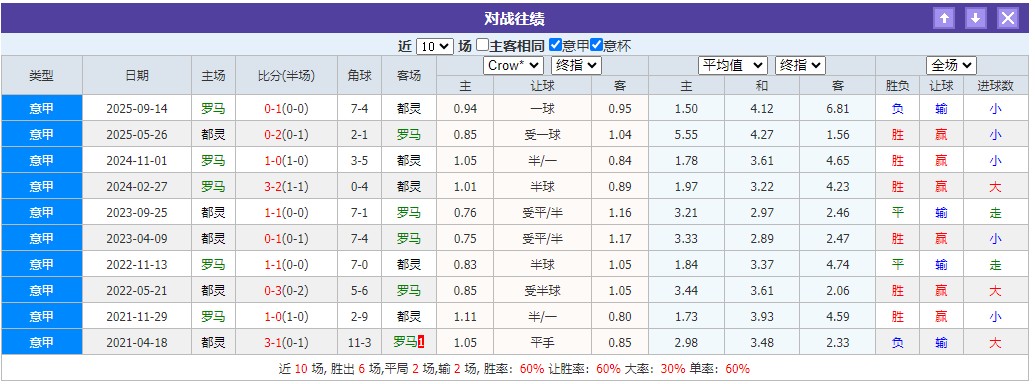This screenshot has height=384, width=1035.
Task: Click handicap 受一球 in 2025-05-26 row
Action: pos(542,135)
